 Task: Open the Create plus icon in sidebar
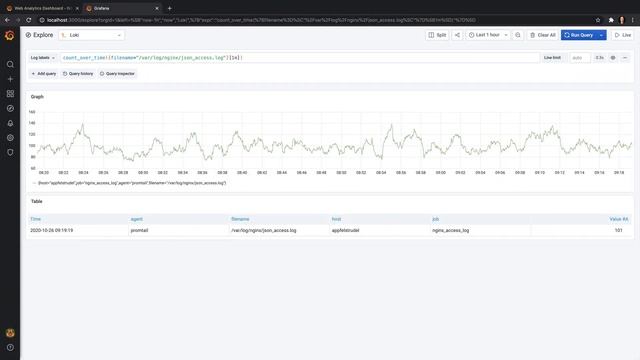[10, 79]
